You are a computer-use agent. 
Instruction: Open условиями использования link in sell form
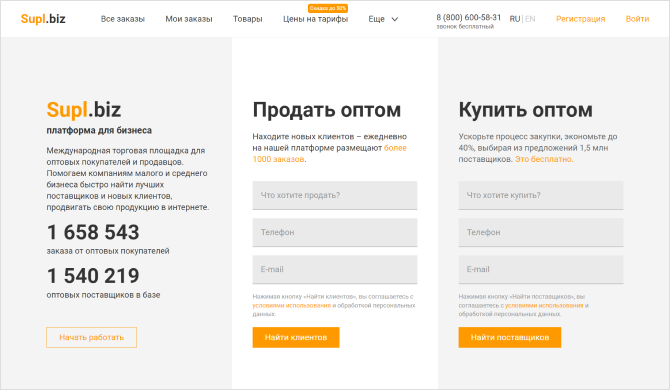291,305
